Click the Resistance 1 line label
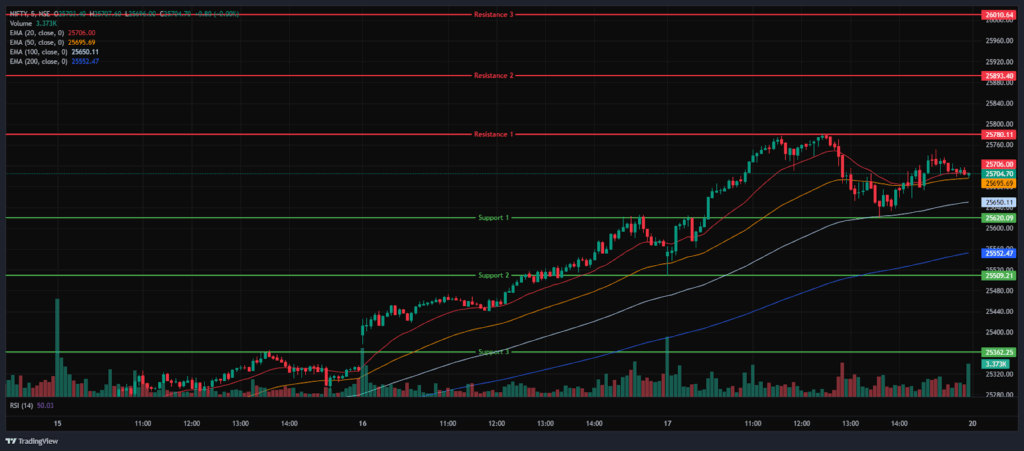This screenshot has width=1024, height=451. pyautogui.click(x=493, y=134)
